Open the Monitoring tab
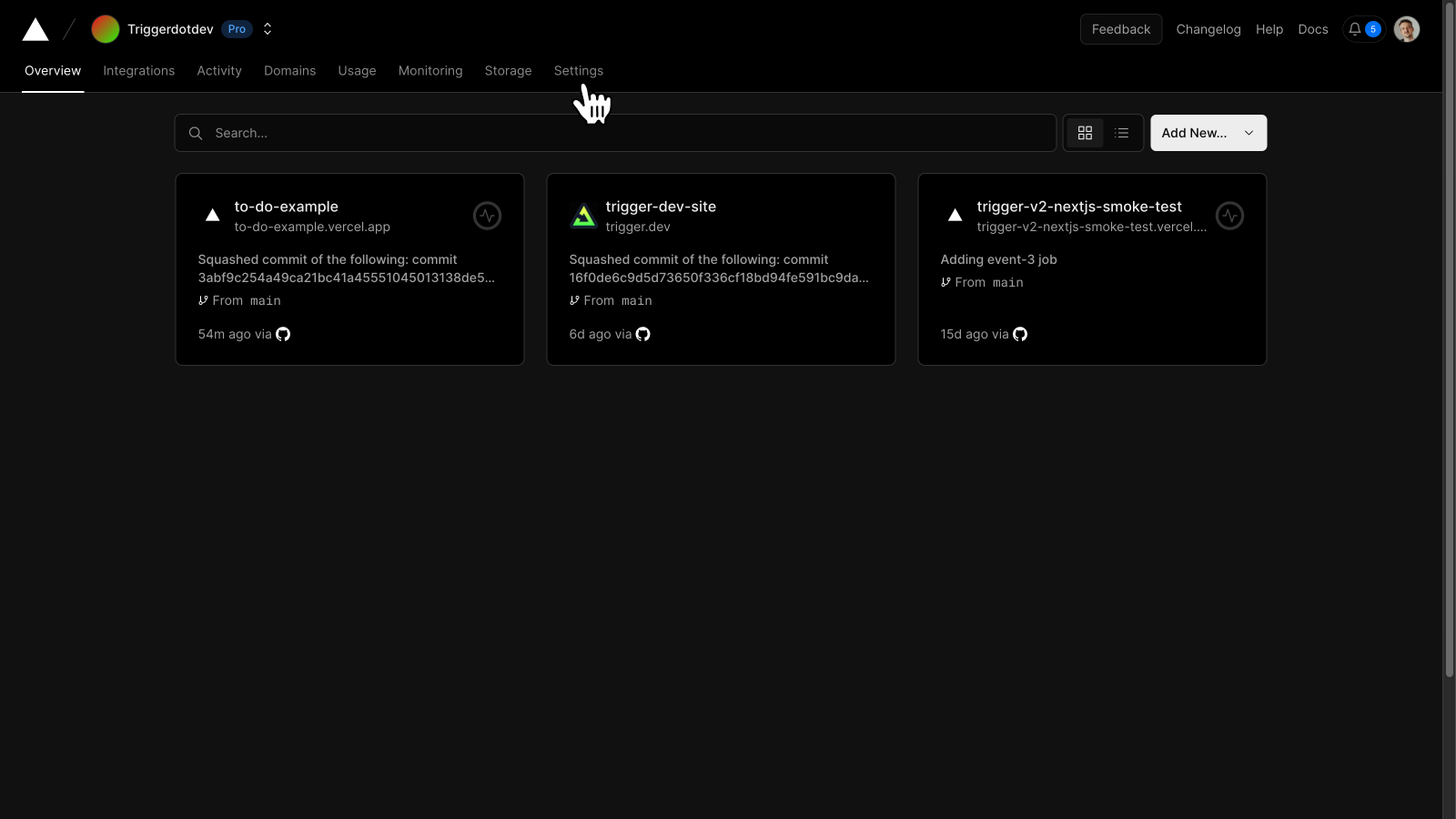 tap(430, 71)
